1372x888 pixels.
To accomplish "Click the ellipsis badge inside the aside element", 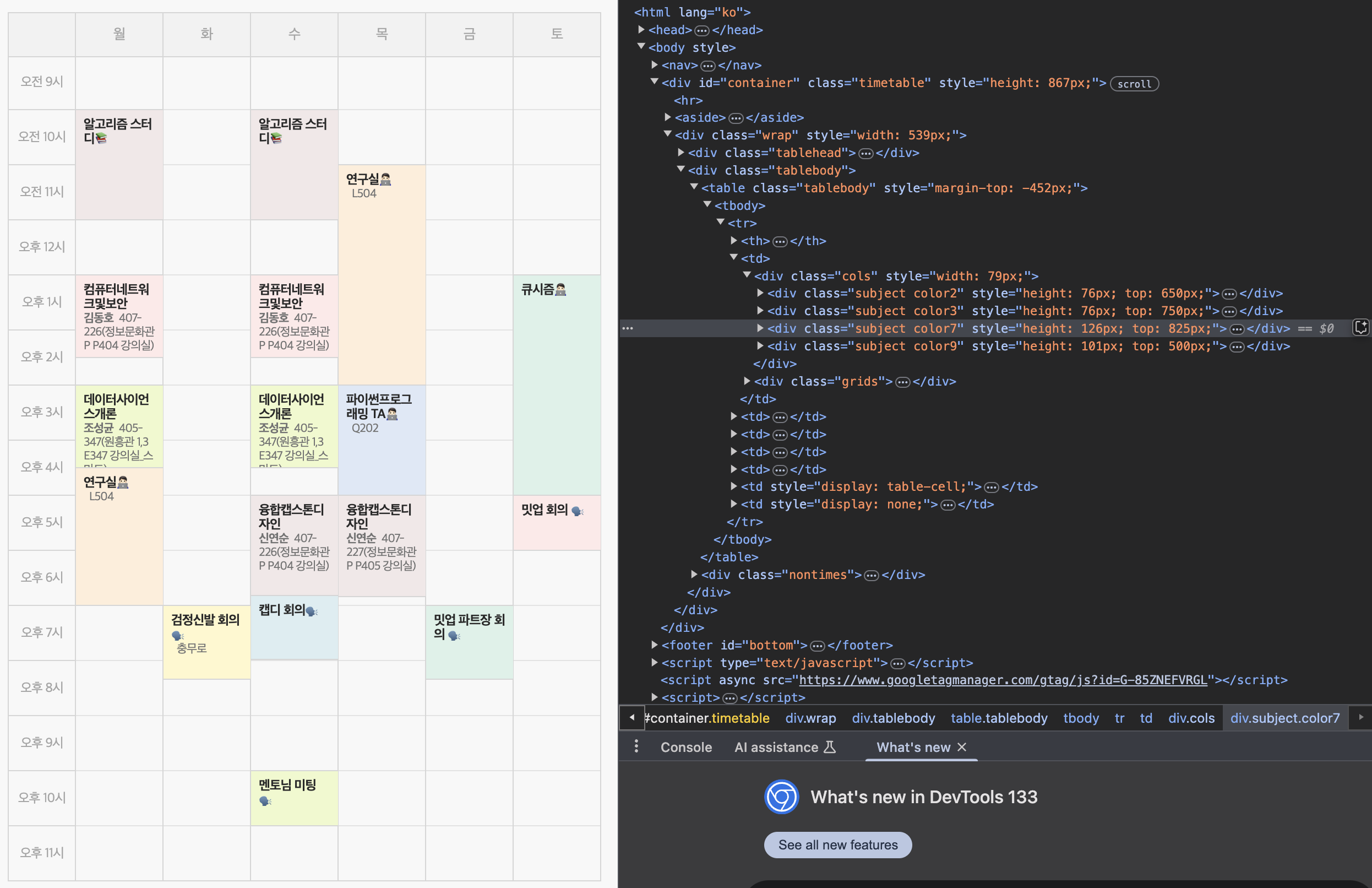I will [736, 118].
